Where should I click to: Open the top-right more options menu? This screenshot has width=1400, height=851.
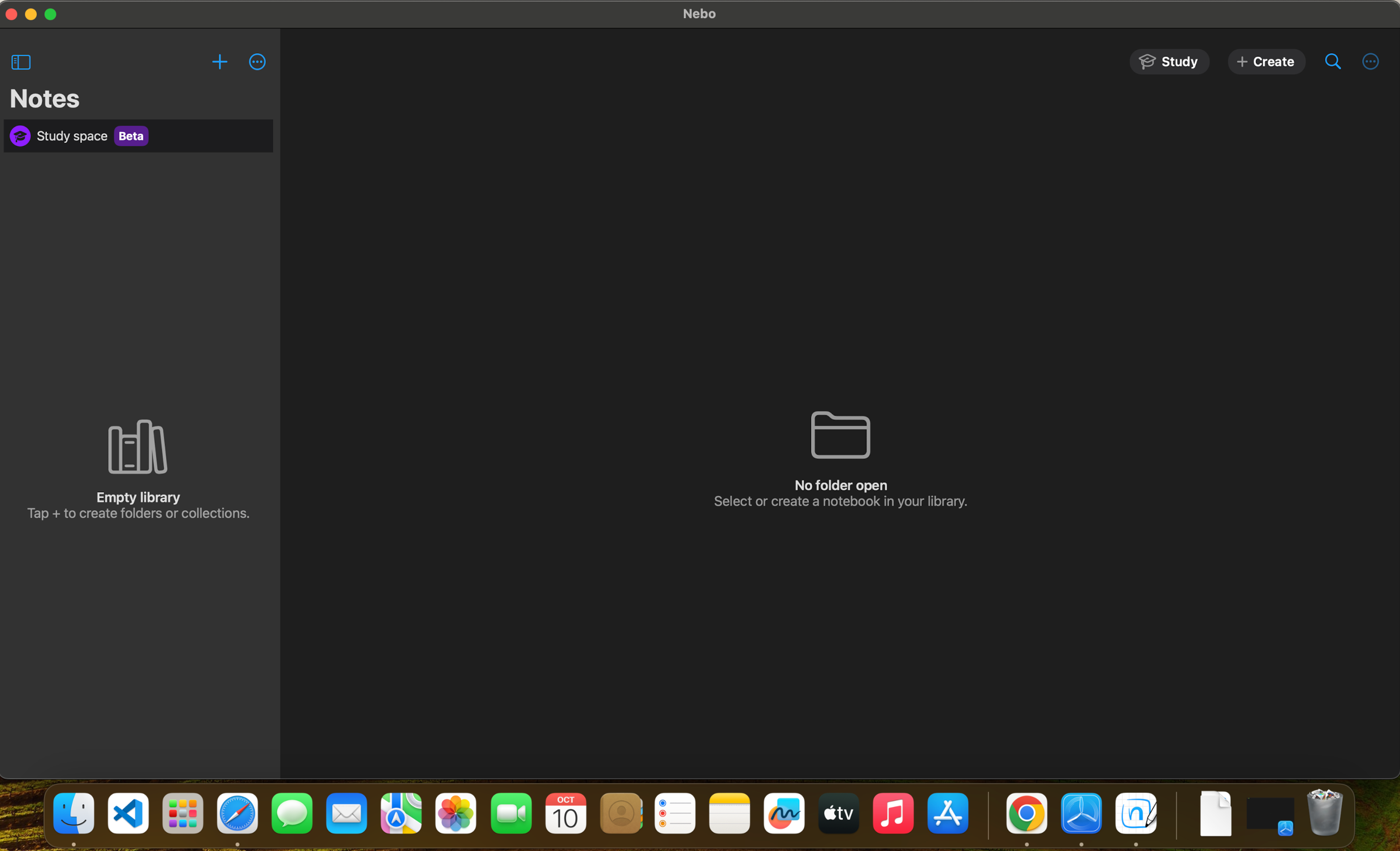pyautogui.click(x=1370, y=62)
